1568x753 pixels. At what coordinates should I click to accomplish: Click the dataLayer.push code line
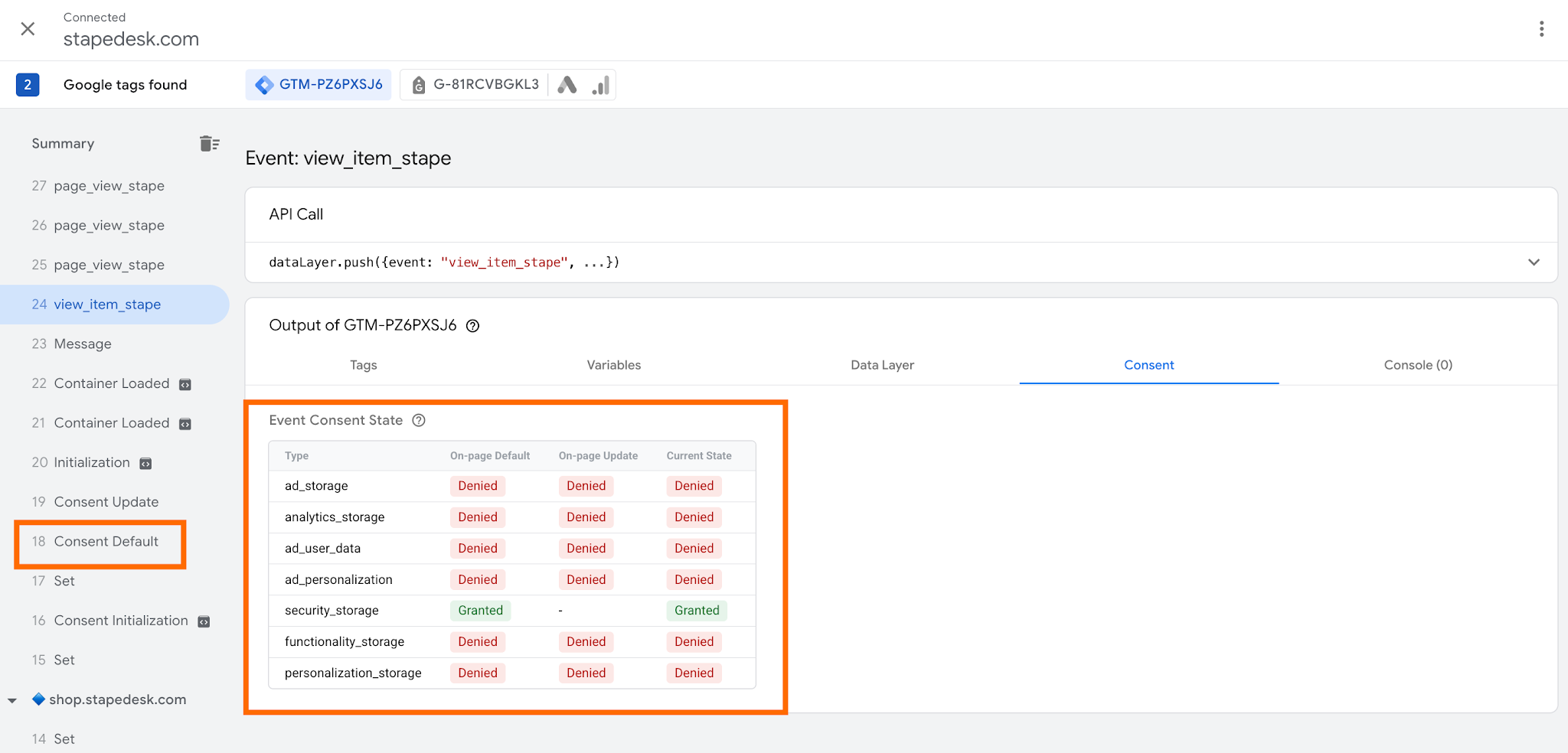(x=444, y=262)
